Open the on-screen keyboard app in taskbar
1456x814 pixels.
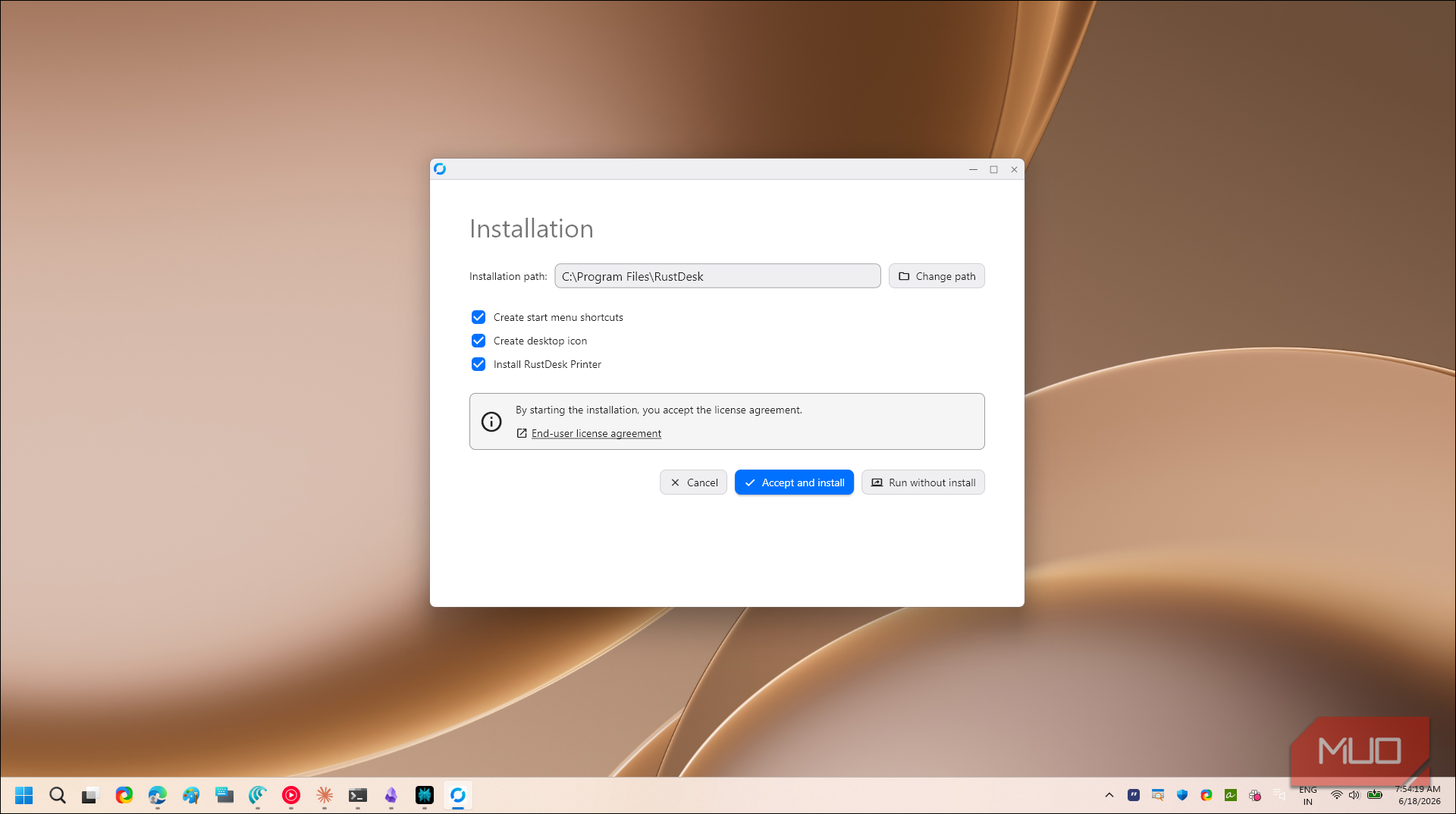pos(224,795)
